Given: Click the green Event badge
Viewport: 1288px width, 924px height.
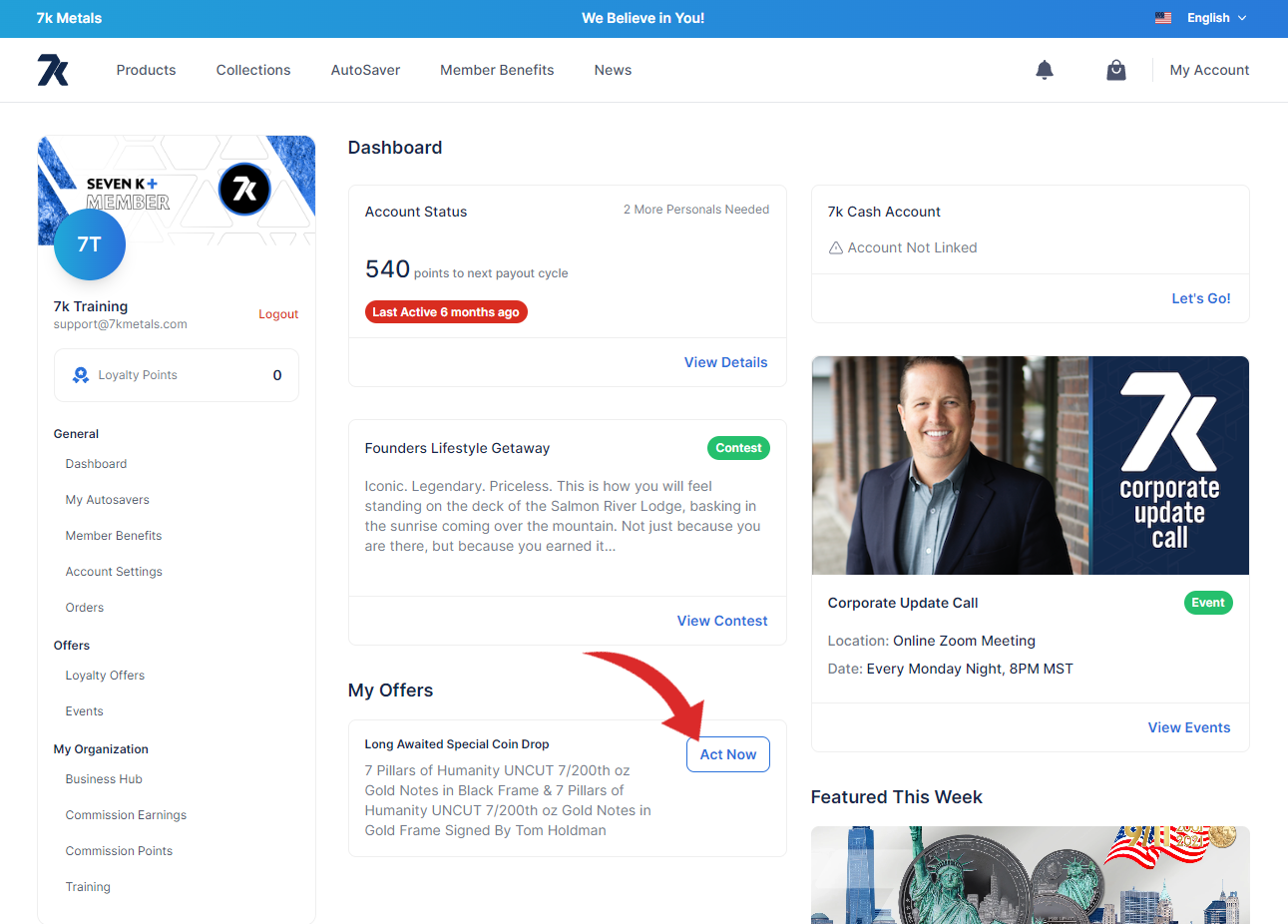Looking at the screenshot, I should 1208,603.
